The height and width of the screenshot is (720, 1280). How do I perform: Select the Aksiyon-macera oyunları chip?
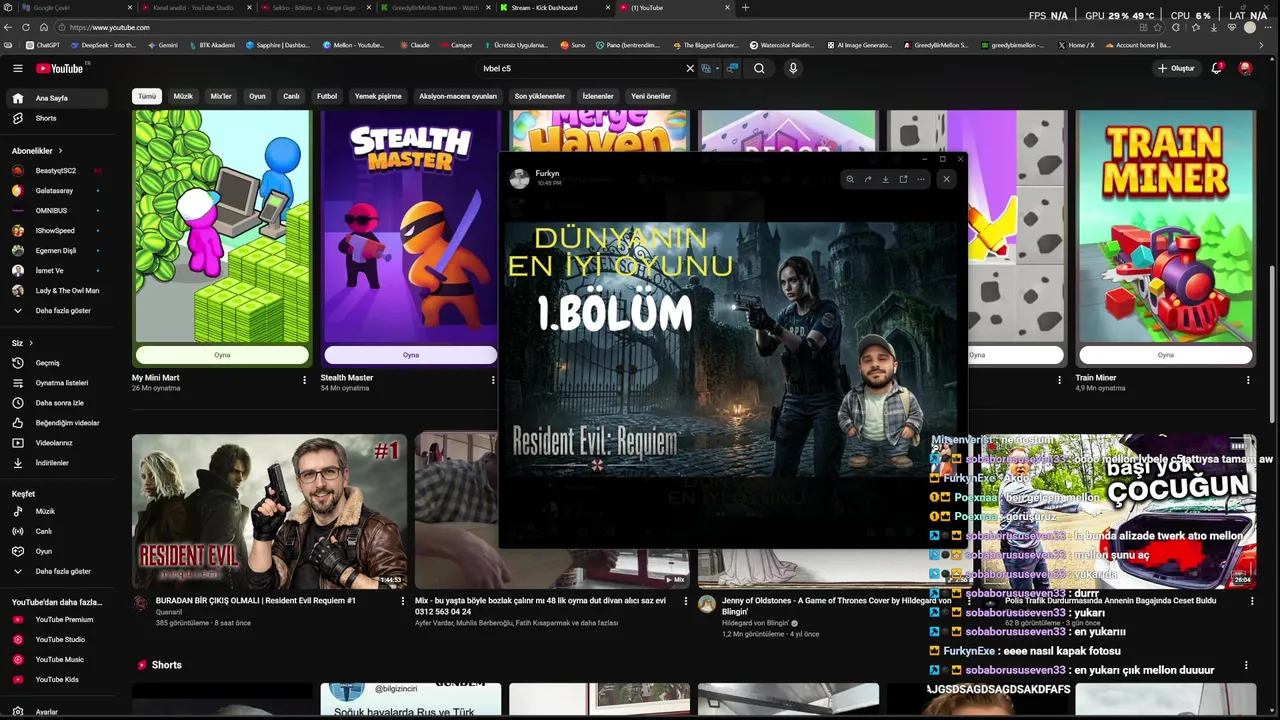point(458,96)
